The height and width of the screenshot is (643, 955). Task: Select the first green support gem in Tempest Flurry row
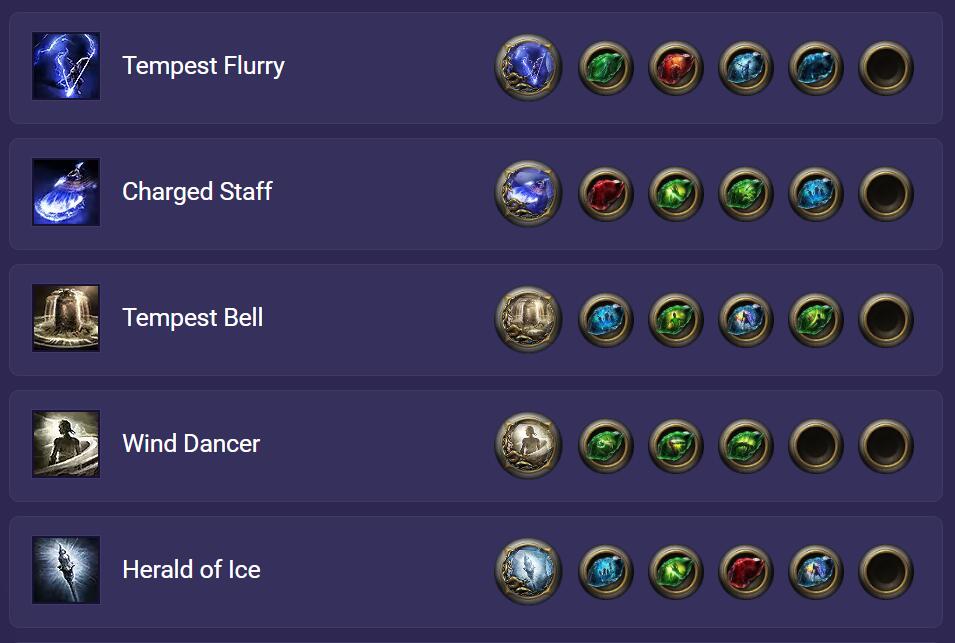605,68
